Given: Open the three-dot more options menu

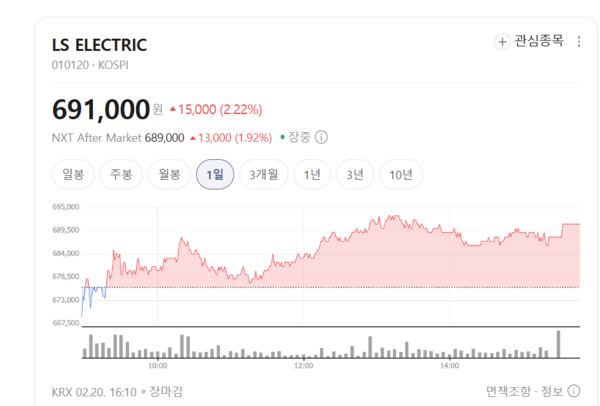Looking at the screenshot, I should point(579,42).
